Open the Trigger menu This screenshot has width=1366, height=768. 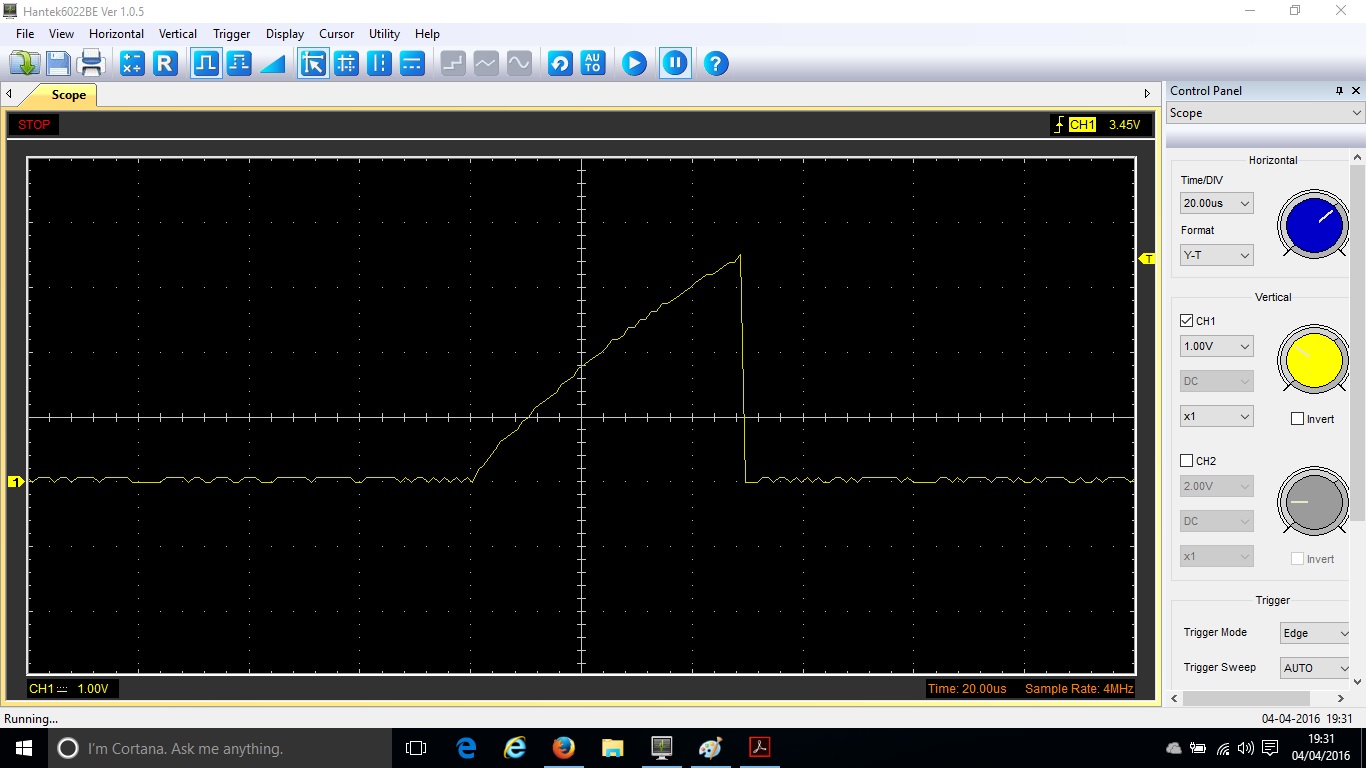pos(231,34)
